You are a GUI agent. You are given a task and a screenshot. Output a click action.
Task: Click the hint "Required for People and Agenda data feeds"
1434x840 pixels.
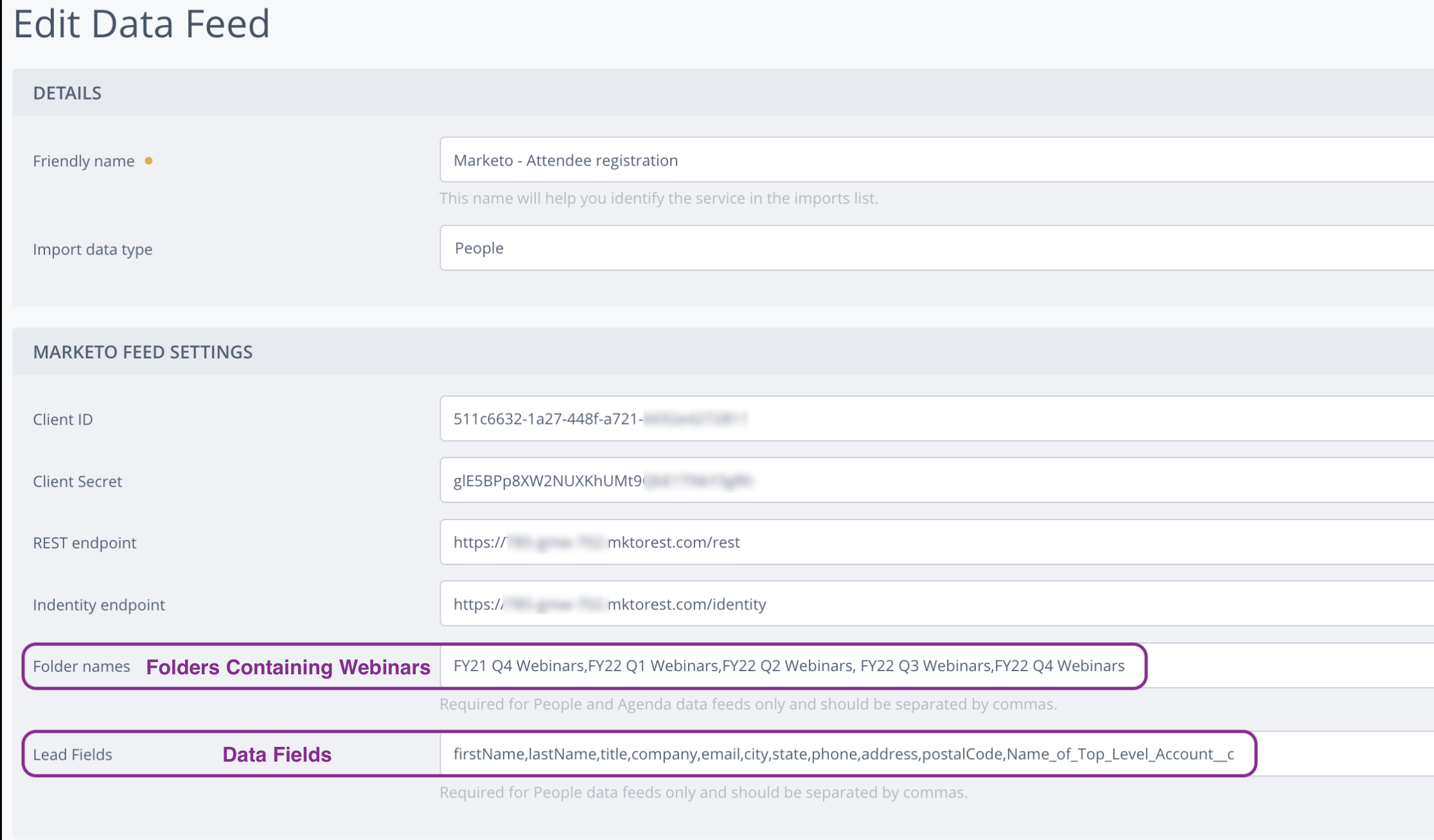(x=748, y=704)
